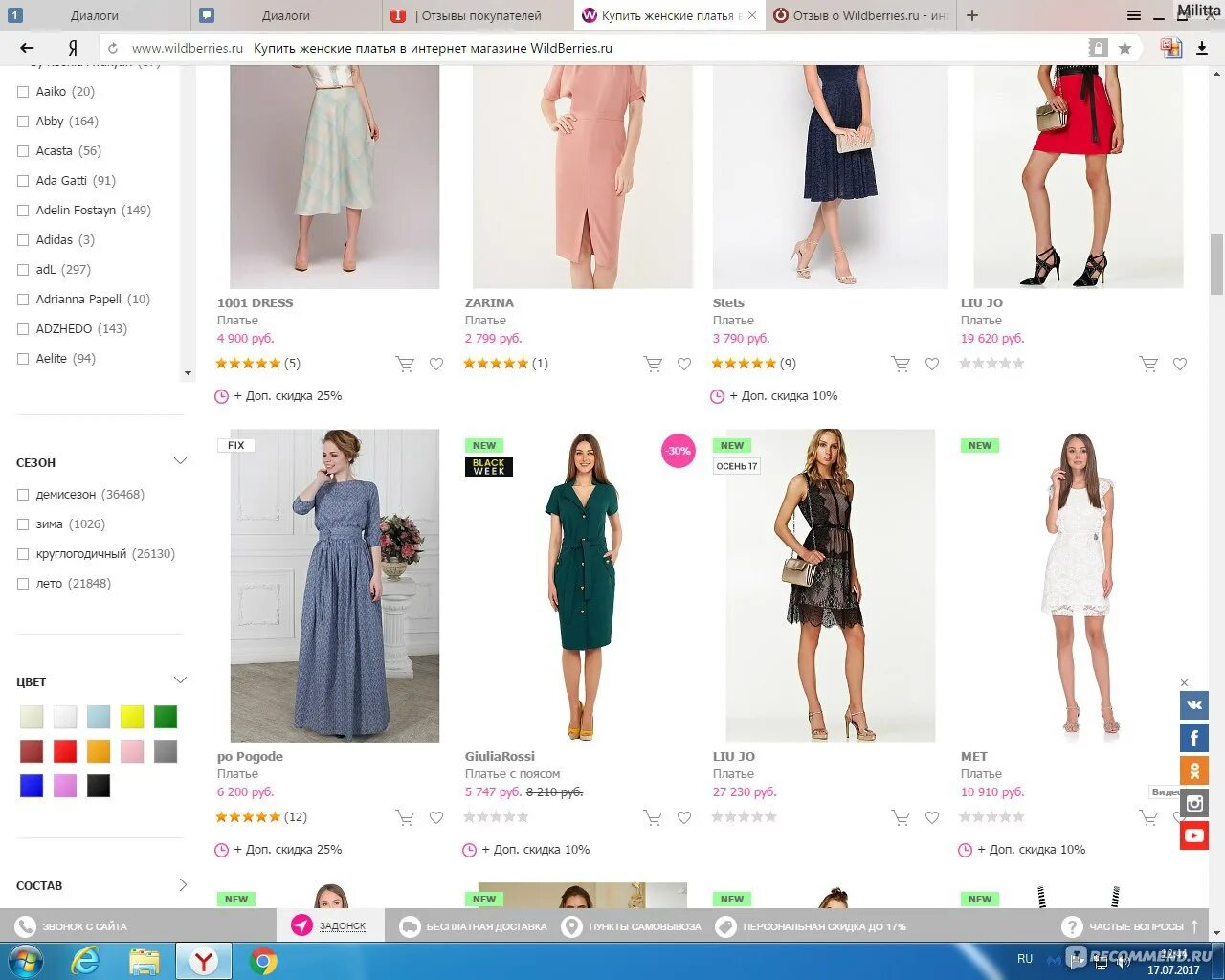Viewport: 1225px width, 980px height.
Task: Check the Abby brand filter
Action: (x=23, y=122)
